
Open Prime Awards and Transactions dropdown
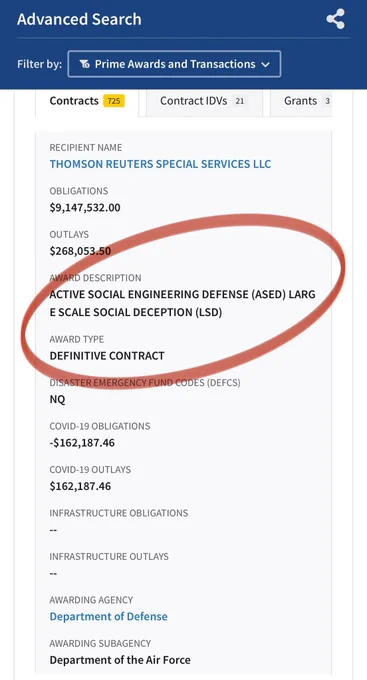(174, 64)
